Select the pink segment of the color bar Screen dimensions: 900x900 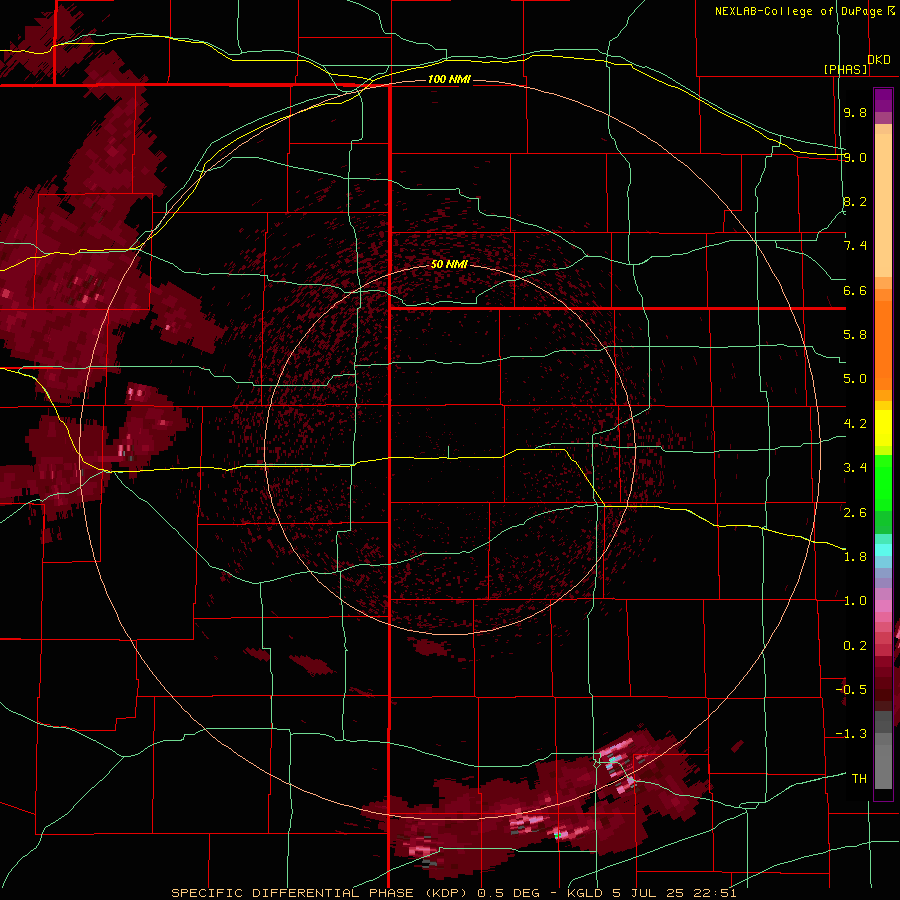883,606
